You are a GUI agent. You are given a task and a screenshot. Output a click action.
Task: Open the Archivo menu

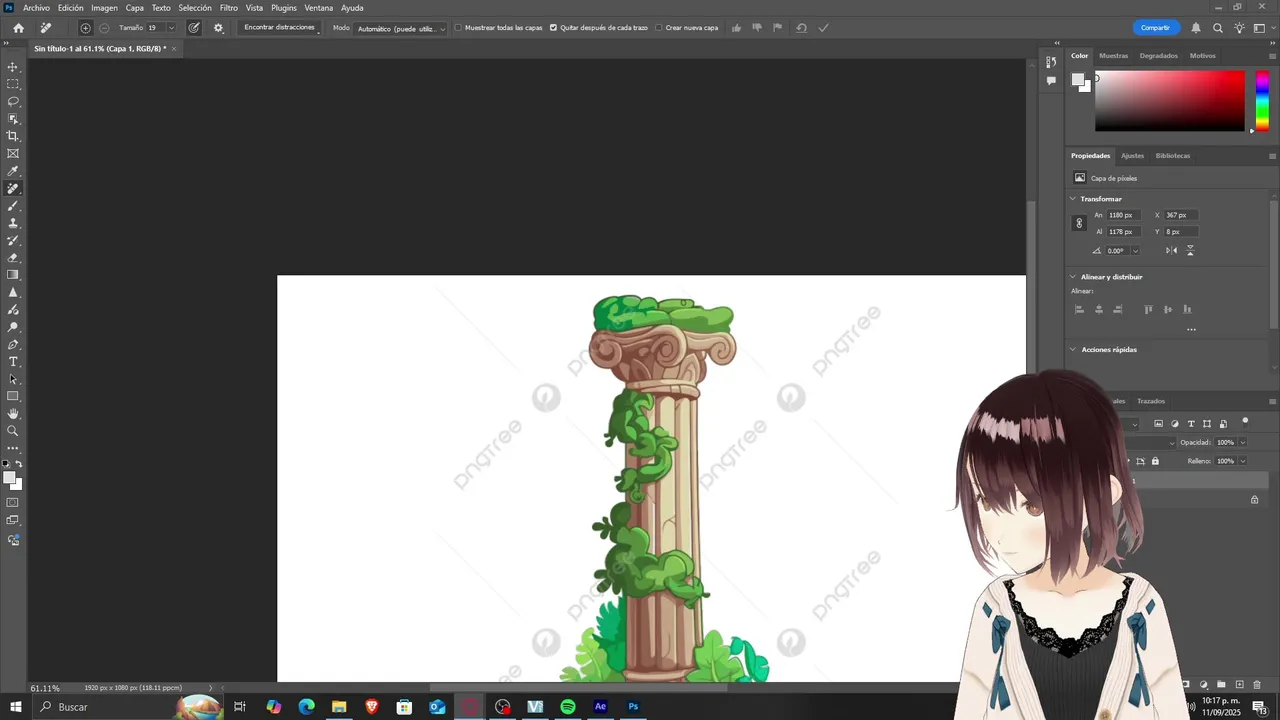36,8
